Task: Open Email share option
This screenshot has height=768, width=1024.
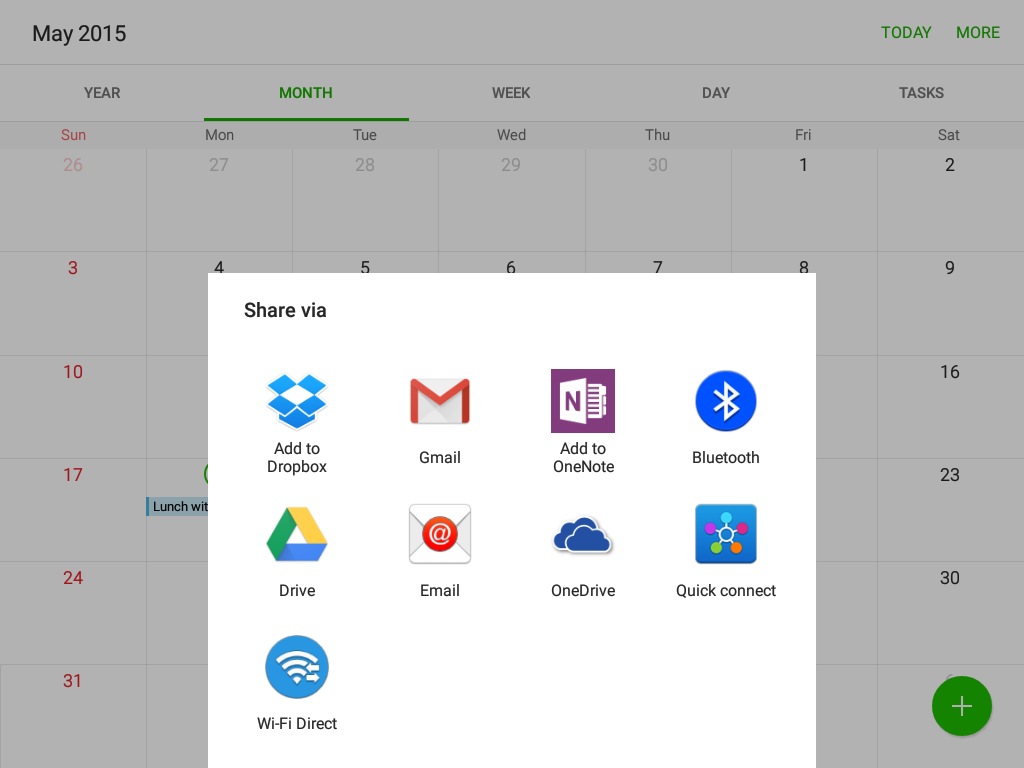Action: click(440, 534)
